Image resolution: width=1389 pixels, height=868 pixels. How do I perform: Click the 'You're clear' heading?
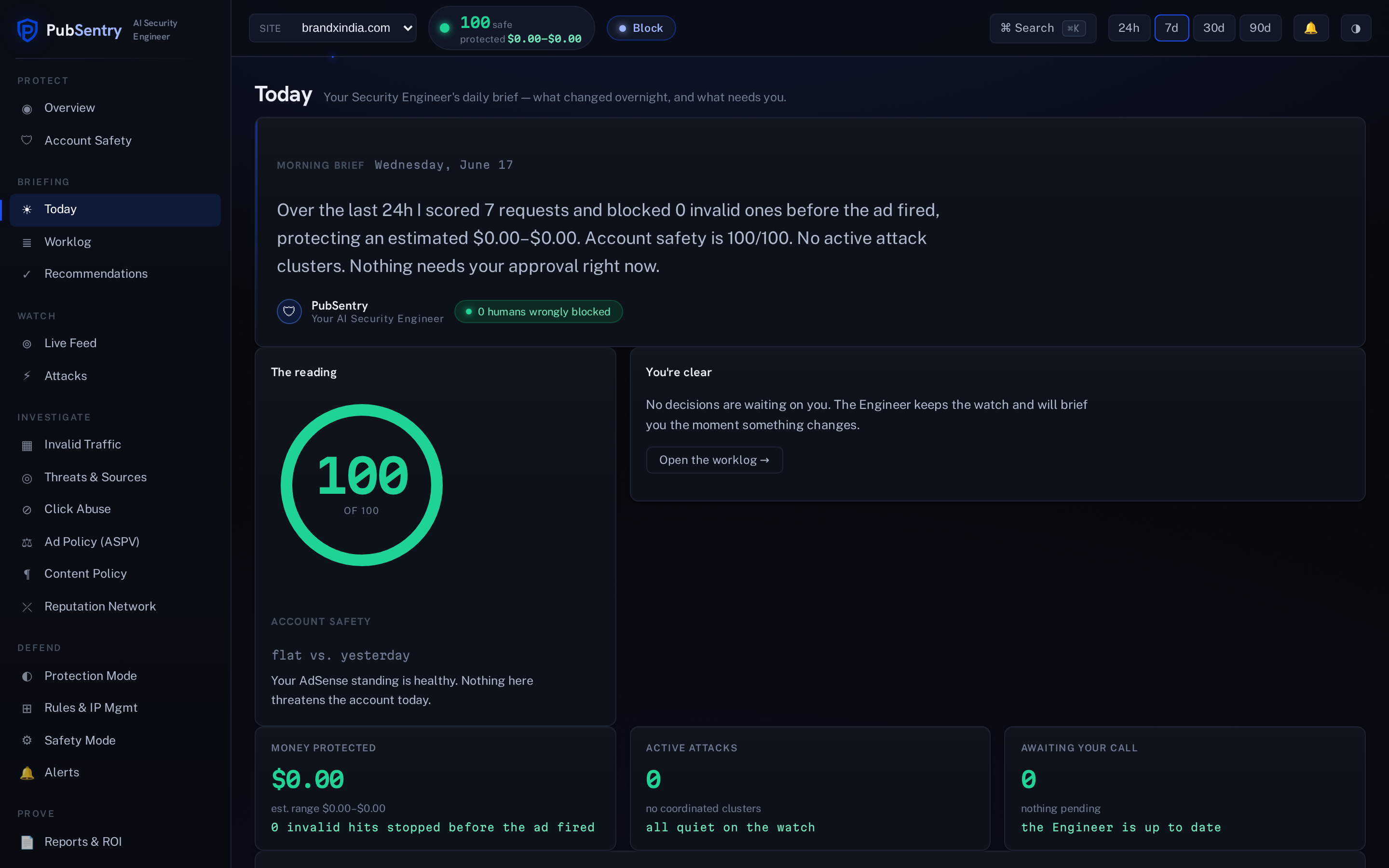(679, 373)
